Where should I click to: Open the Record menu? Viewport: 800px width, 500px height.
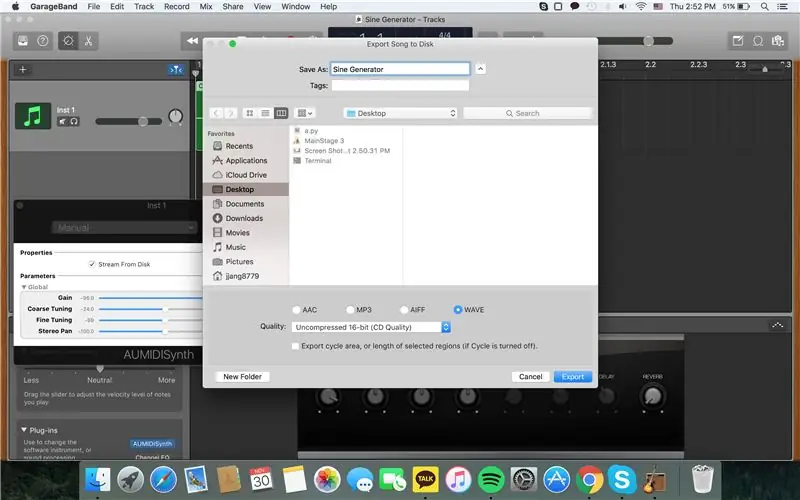pyautogui.click(x=177, y=7)
